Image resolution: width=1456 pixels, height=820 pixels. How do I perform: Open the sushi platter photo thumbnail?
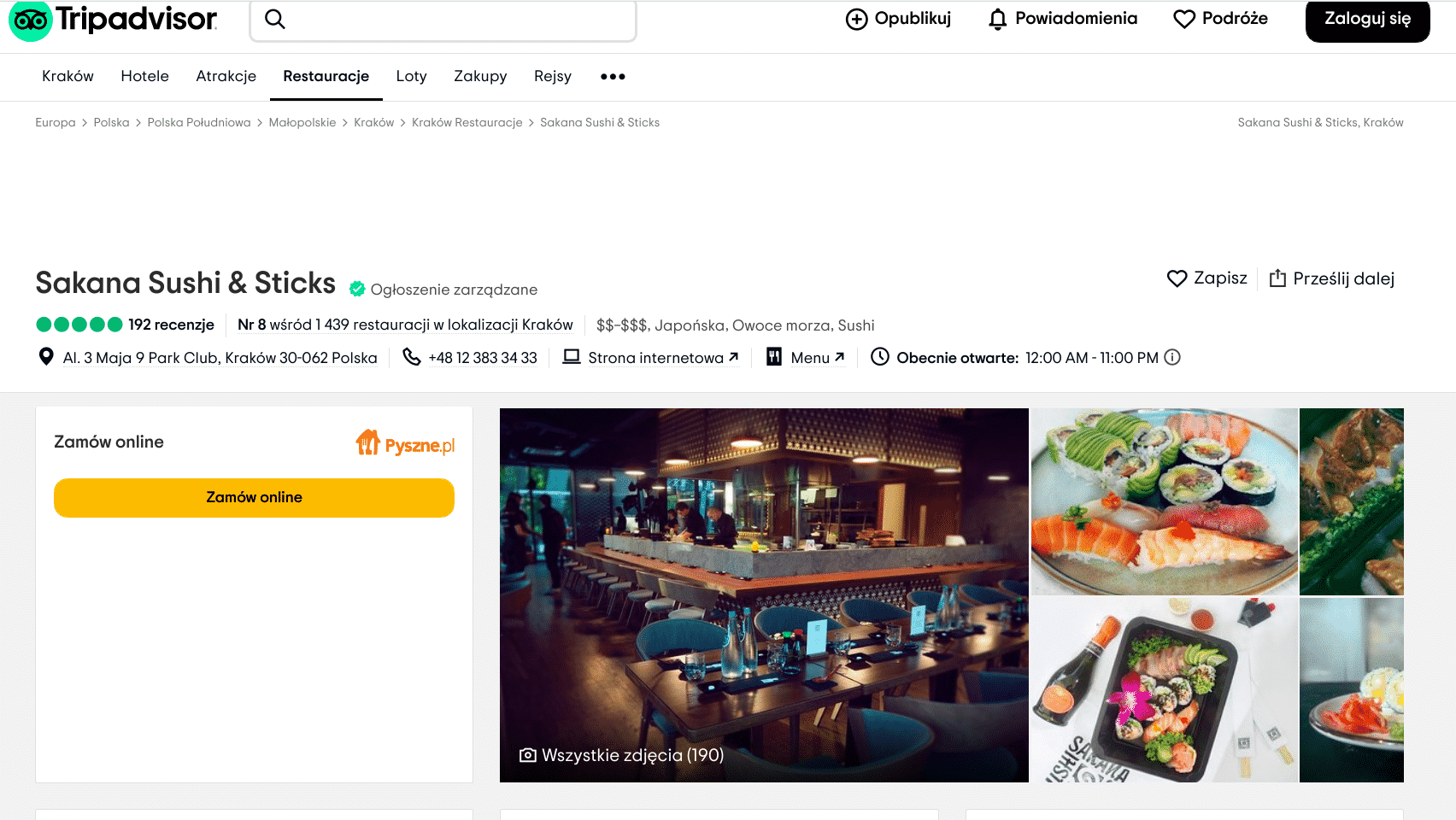click(x=1164, y=501)
